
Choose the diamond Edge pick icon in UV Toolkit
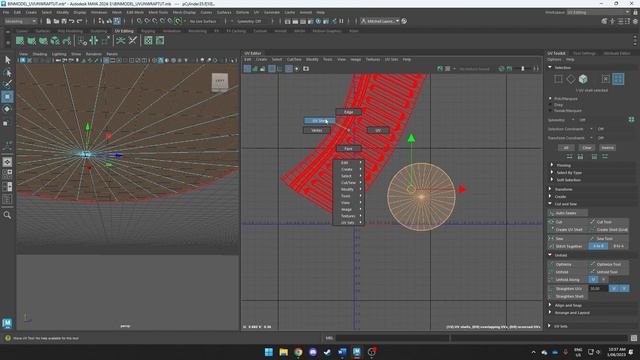click(571, 79)
